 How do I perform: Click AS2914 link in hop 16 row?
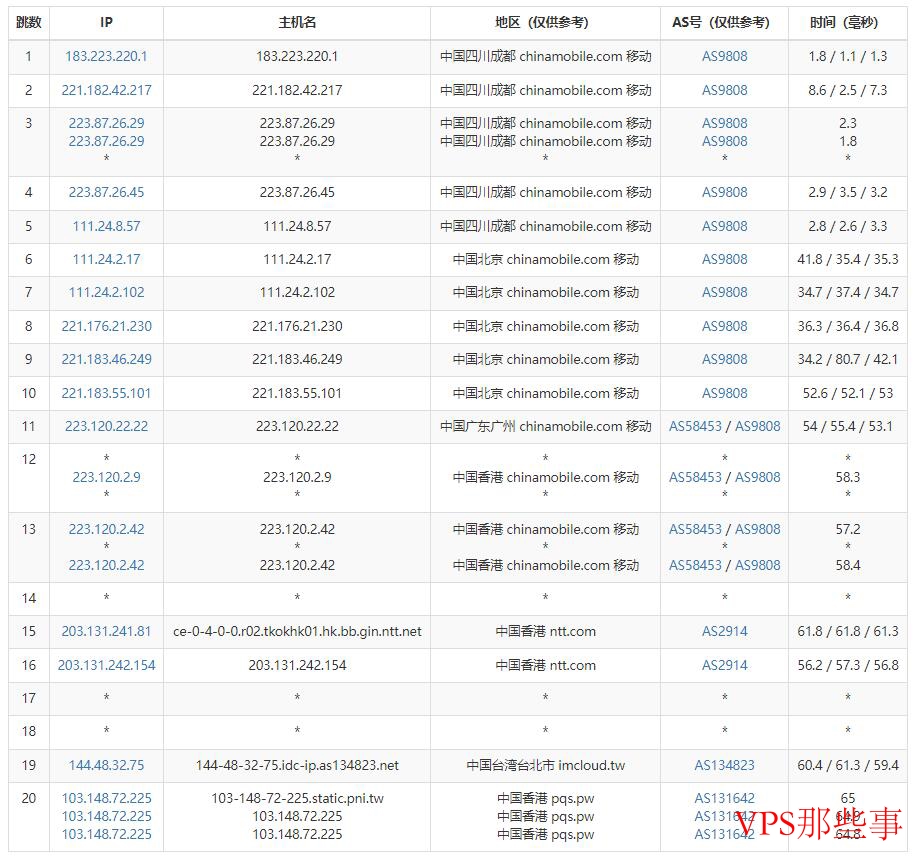click(x=725, y=665)
